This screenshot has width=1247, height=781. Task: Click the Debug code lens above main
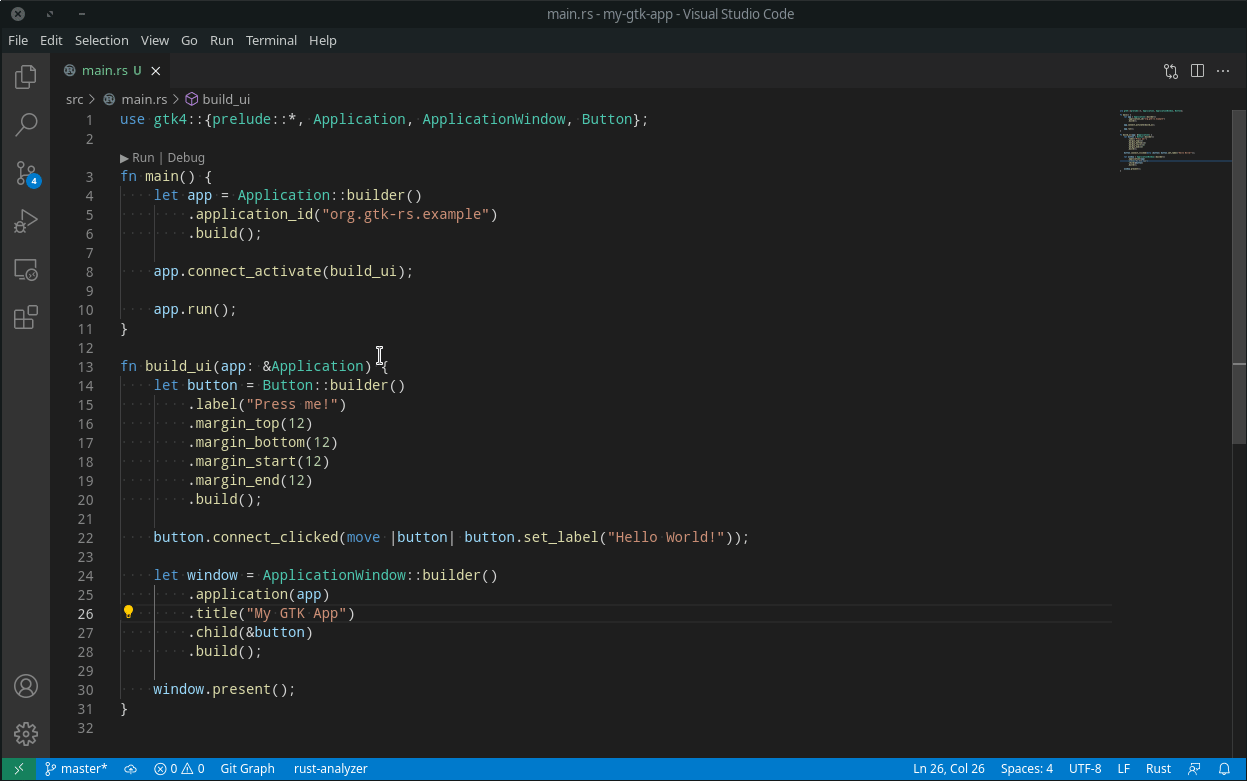(186, 158)
